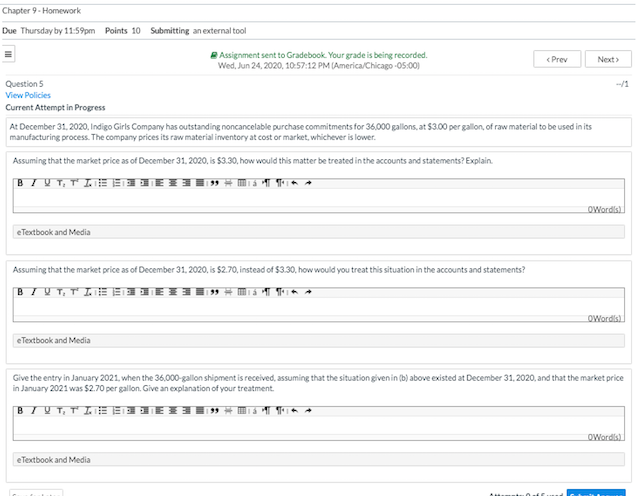Insert block quote in the January 2021 entry editor

[215, 411]
